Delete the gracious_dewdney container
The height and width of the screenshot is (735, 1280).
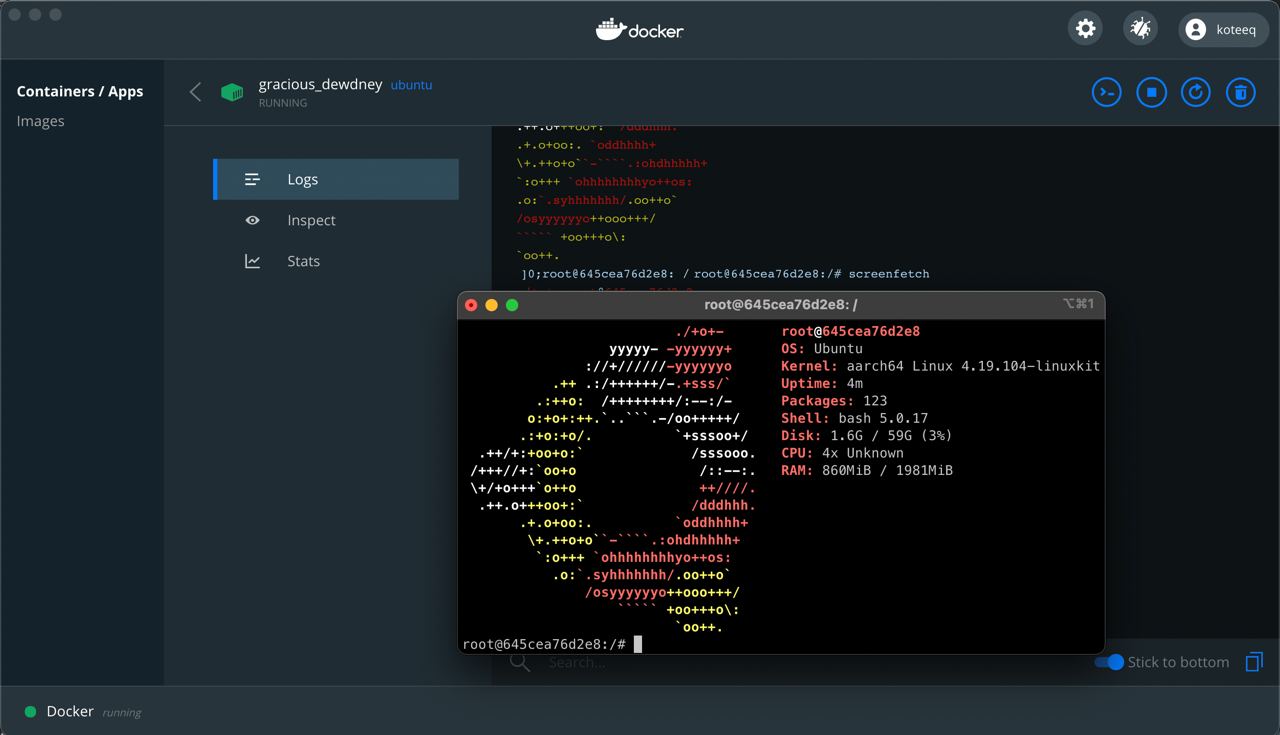(1240, 93)
